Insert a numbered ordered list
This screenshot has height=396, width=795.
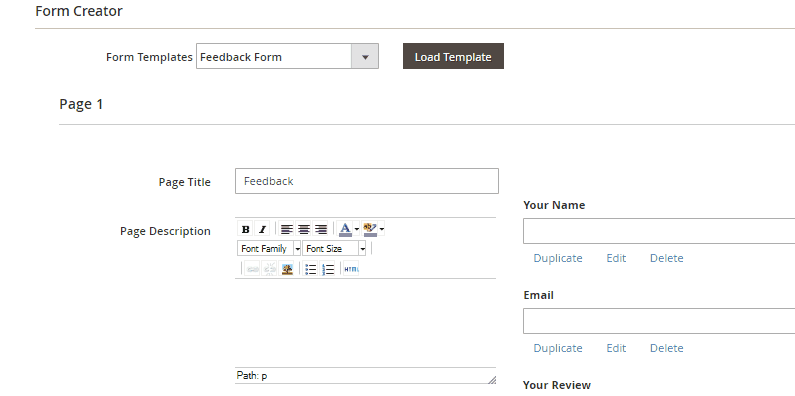coord(328,269)
